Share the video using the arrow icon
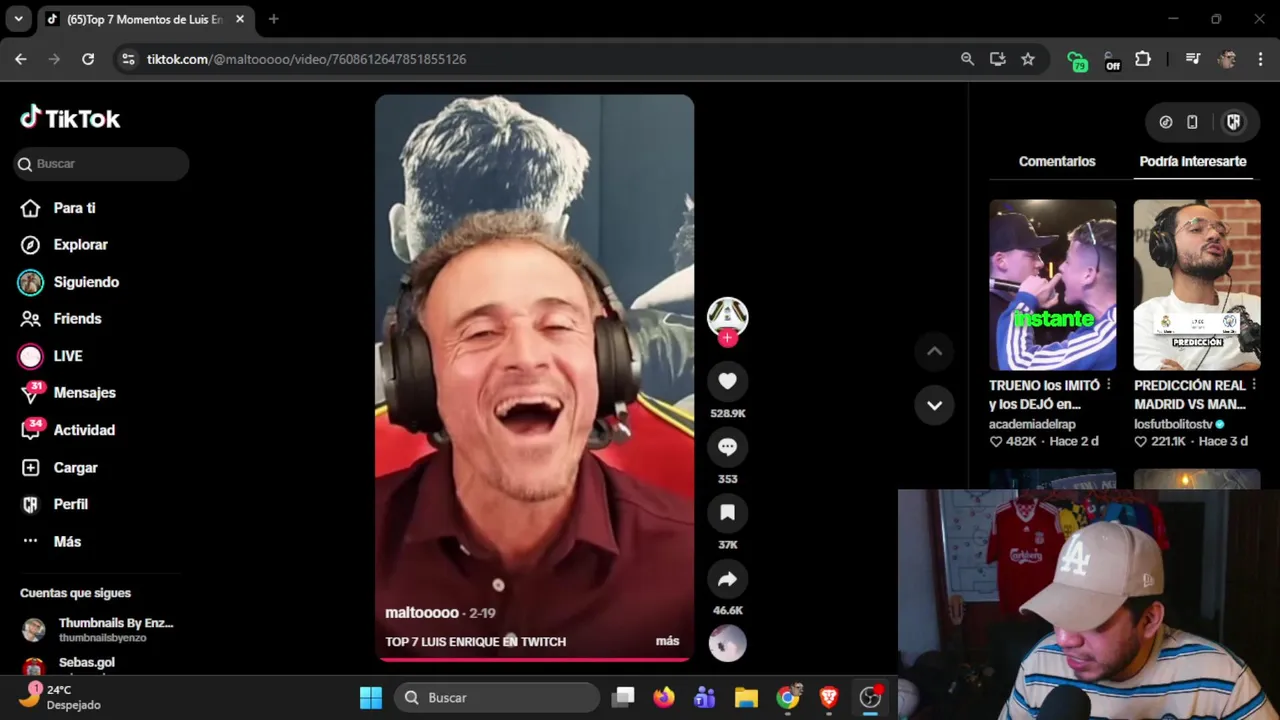The image size is (1280, 720). point(727,579)
